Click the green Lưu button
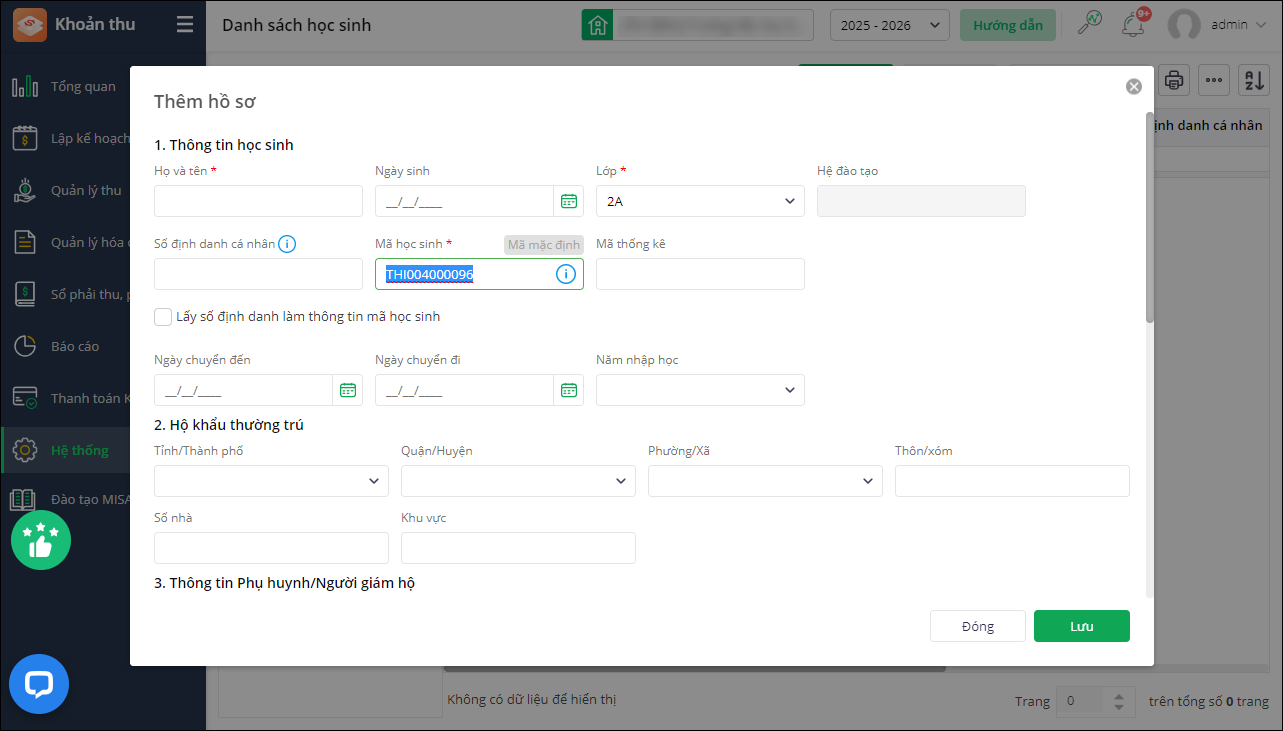The height and width of the screenshot is (731, 1283). [x=1082, y=626]
